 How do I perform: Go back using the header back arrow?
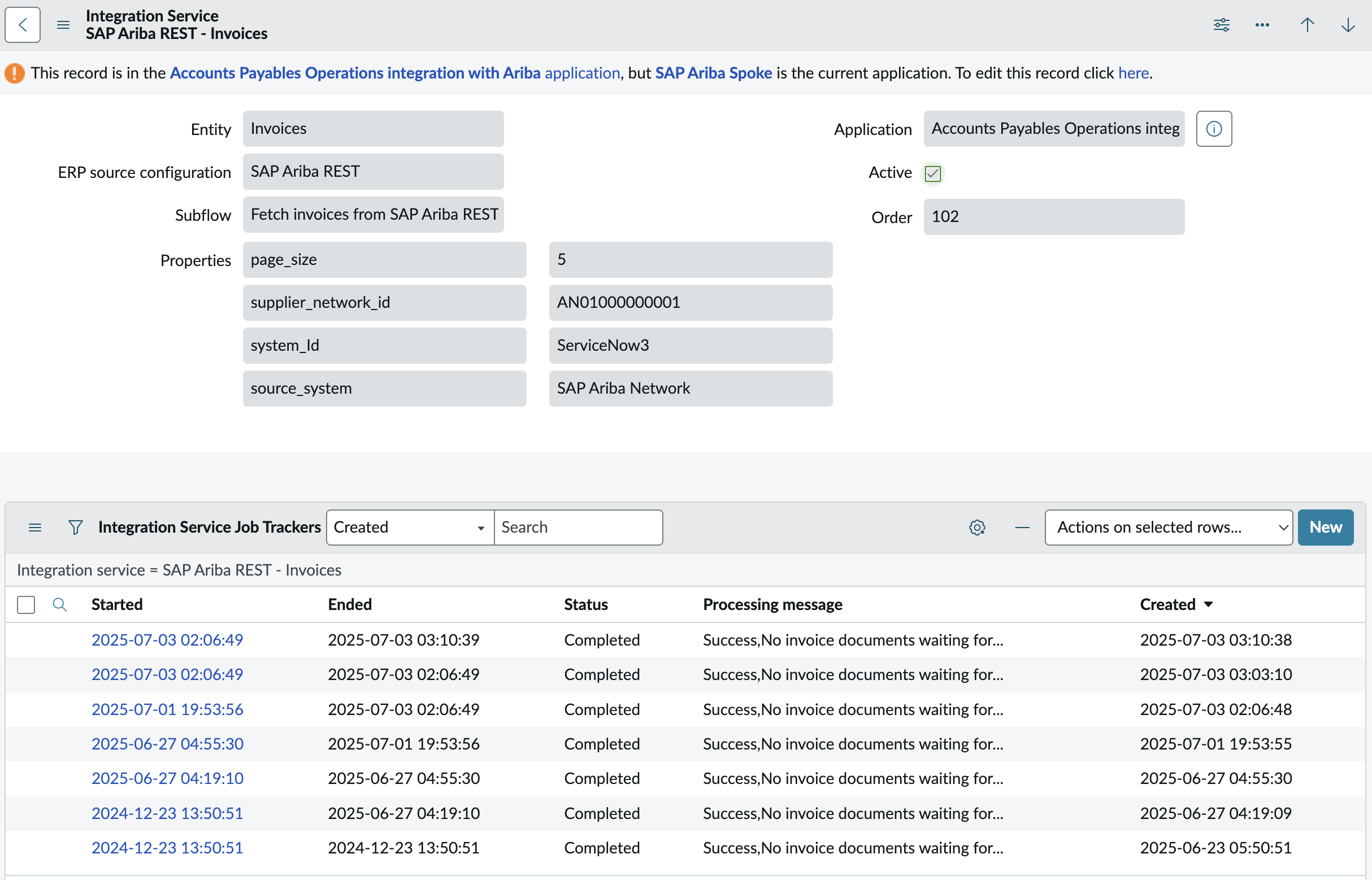pos(22,25)
